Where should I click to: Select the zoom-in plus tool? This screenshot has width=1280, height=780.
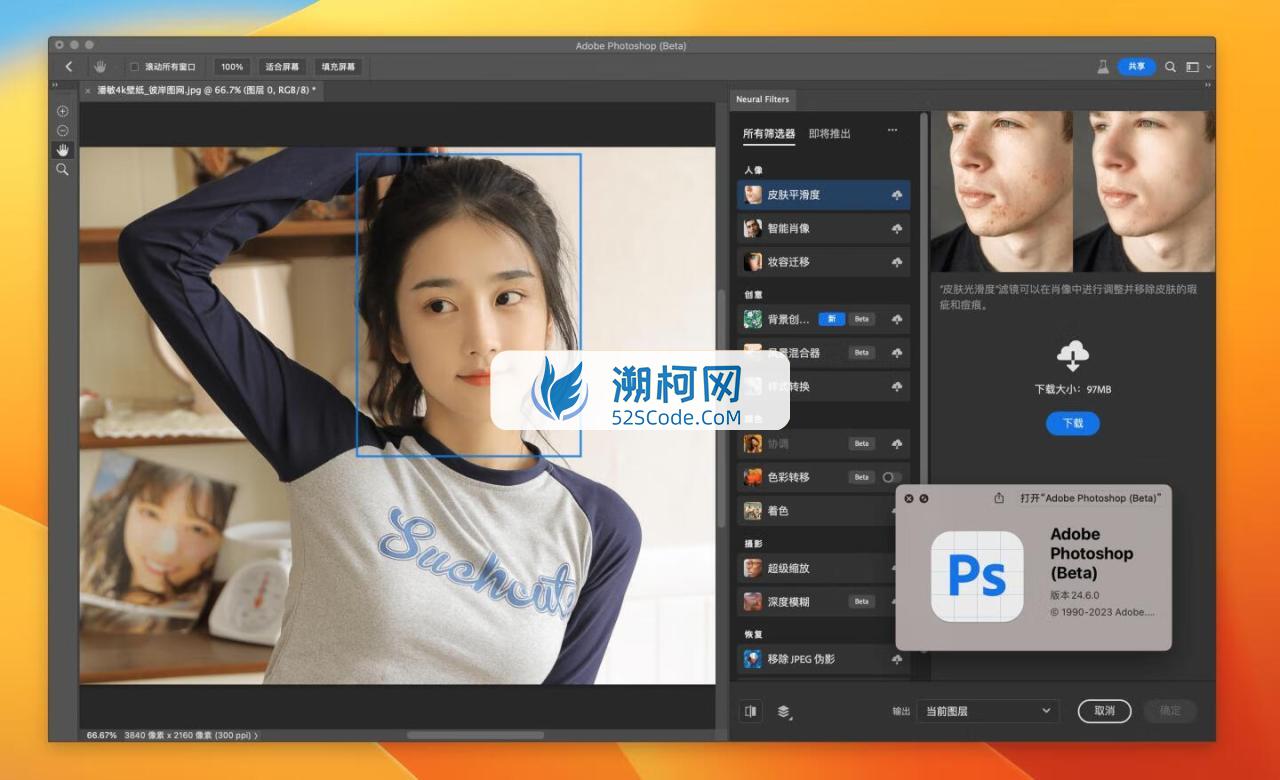click(x=62, y=111)
